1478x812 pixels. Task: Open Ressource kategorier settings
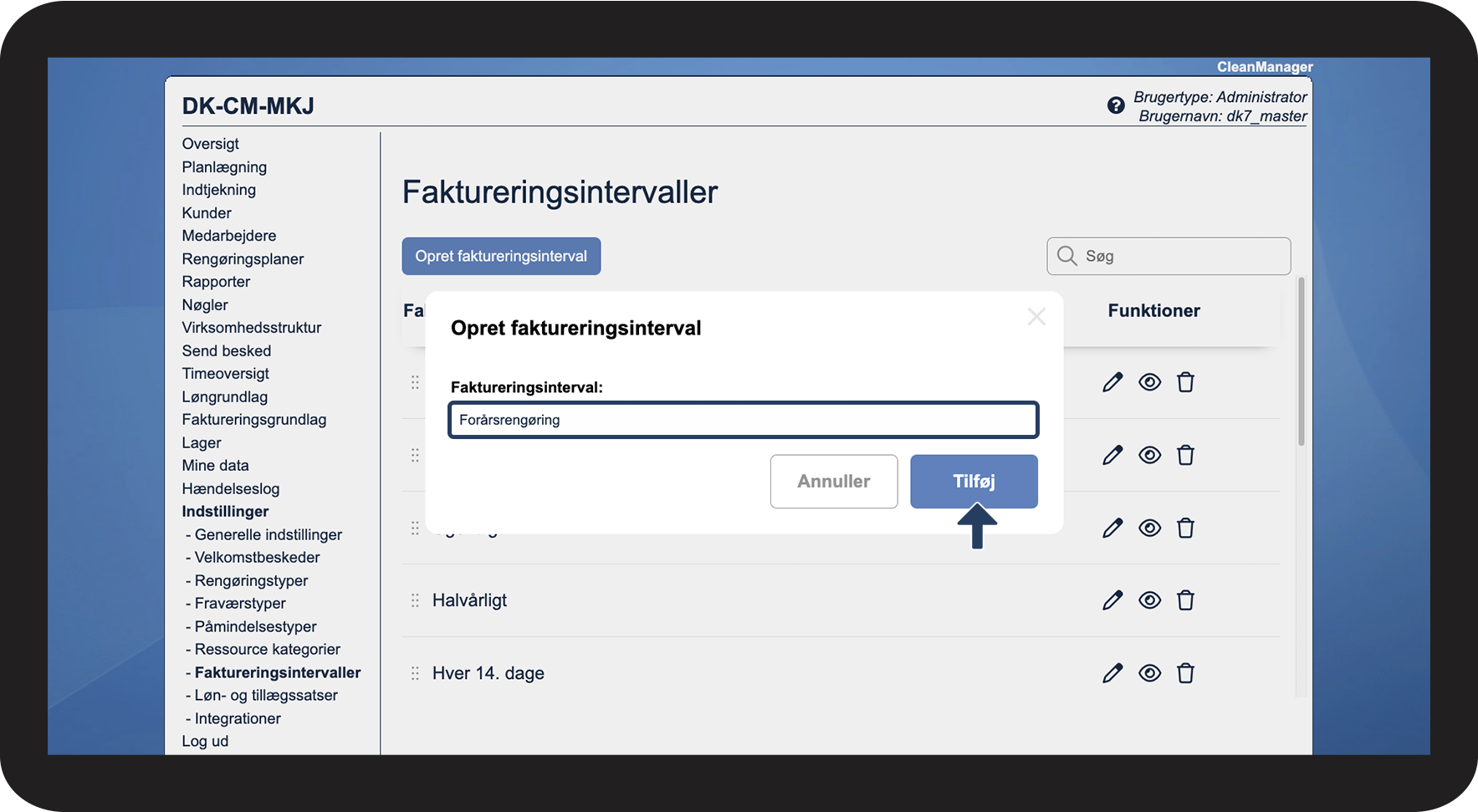268,650
